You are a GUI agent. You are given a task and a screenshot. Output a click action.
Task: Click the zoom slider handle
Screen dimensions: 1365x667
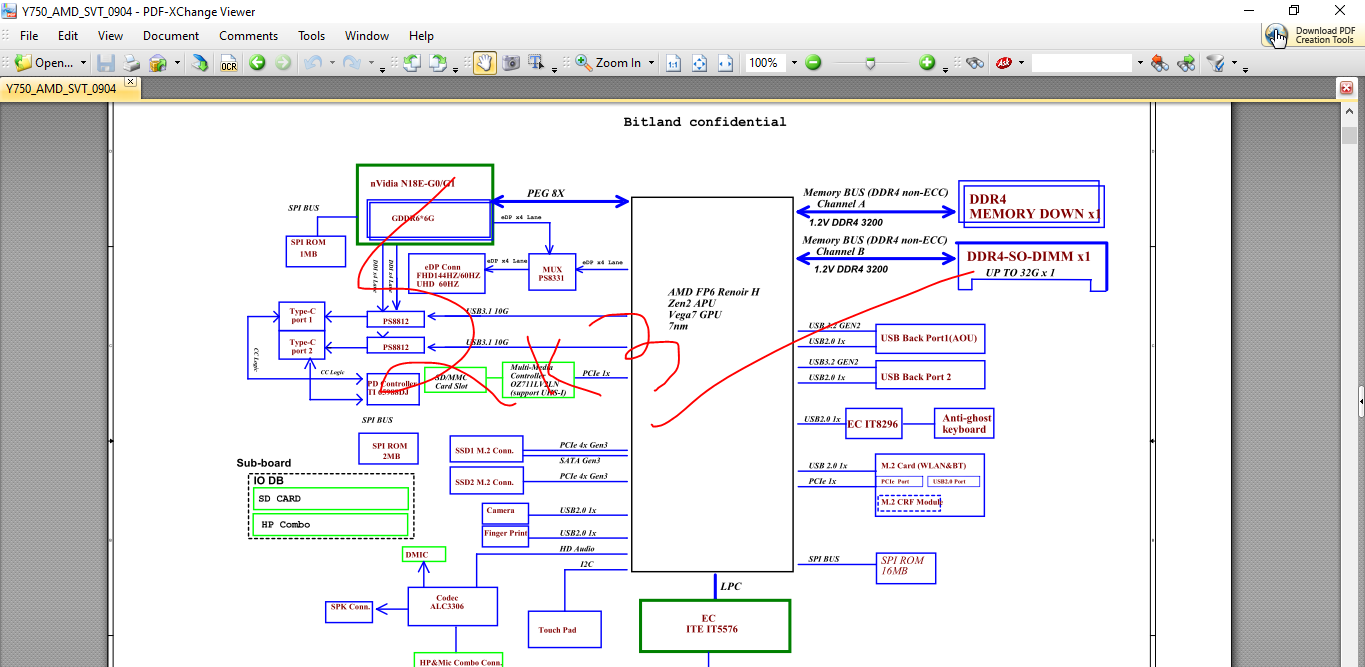[871, 62]
